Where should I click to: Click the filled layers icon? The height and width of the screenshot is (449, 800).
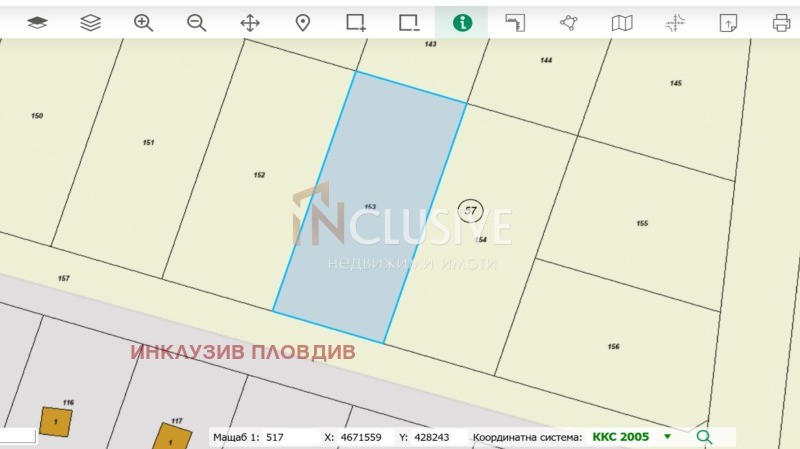click(x=37, y=22)
